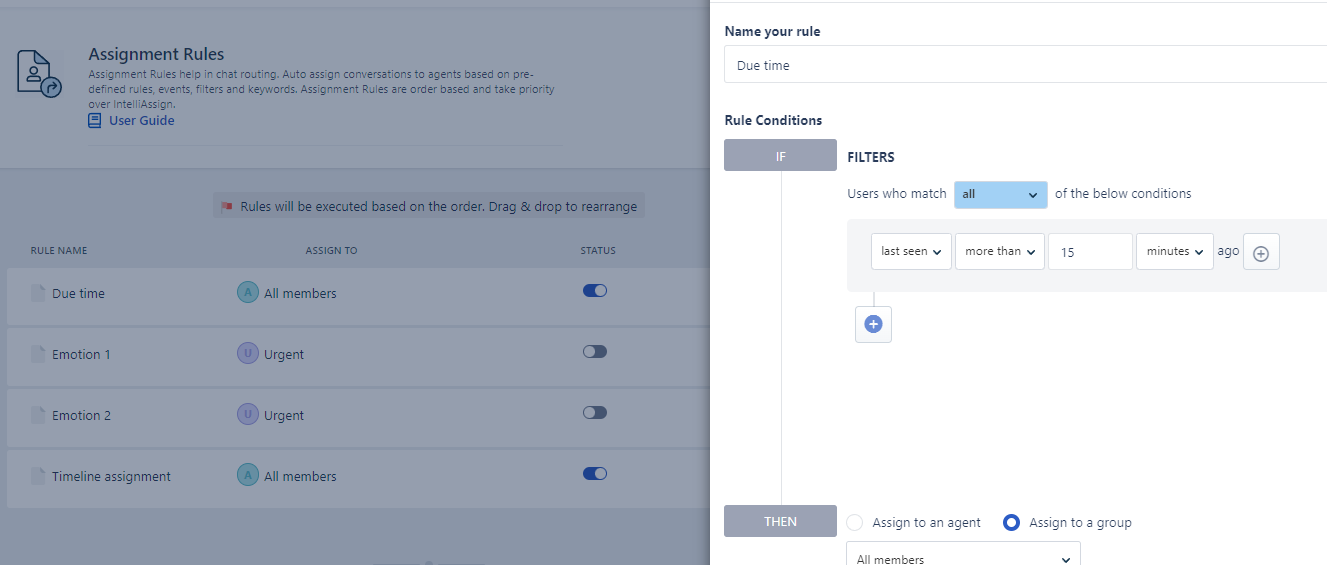Click the Assignment Rules header icon
Viewport: 1327px width, 565px height.
[x=39, y=73]
